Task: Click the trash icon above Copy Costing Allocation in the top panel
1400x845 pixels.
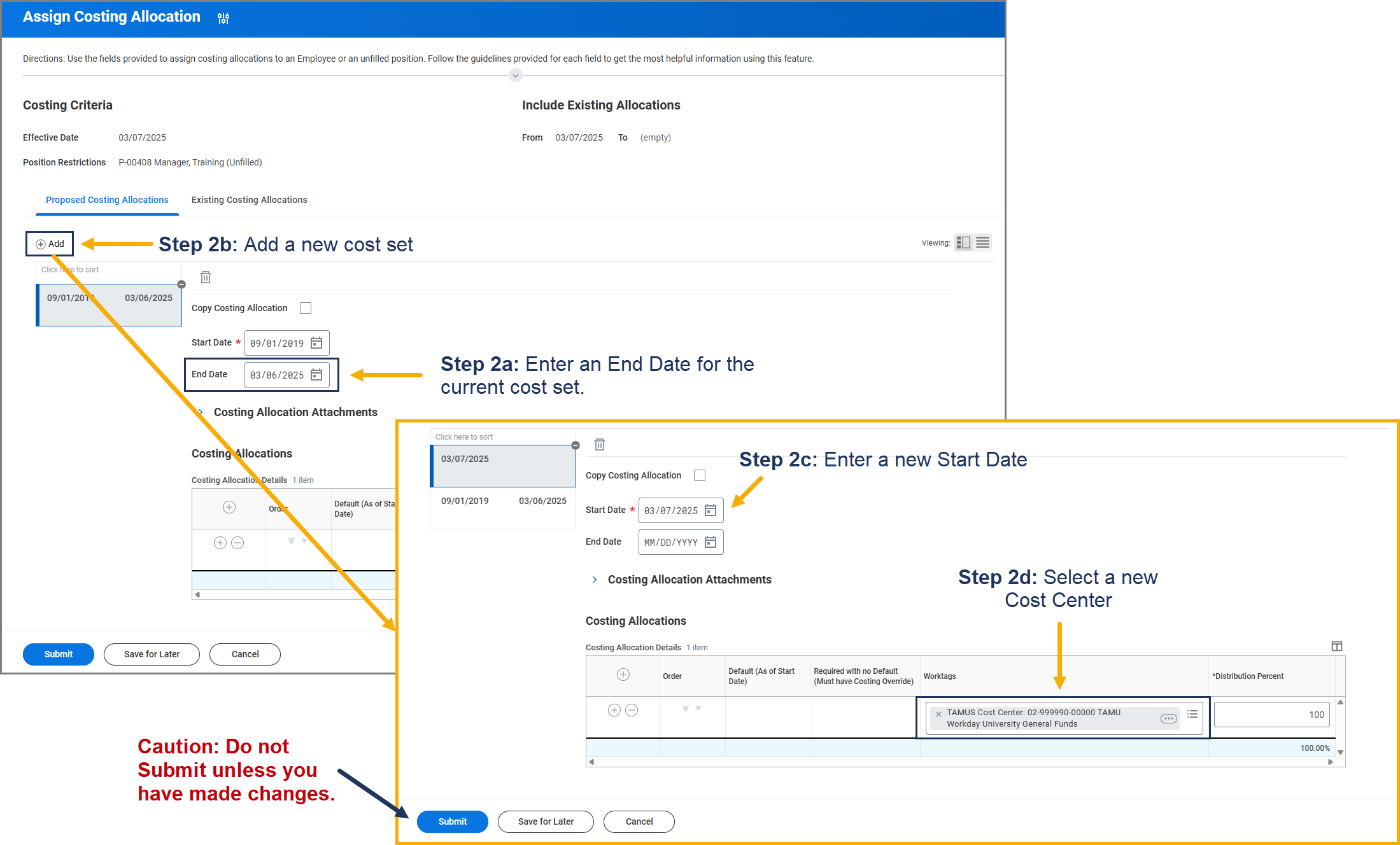Action: (x=206, y=277)
